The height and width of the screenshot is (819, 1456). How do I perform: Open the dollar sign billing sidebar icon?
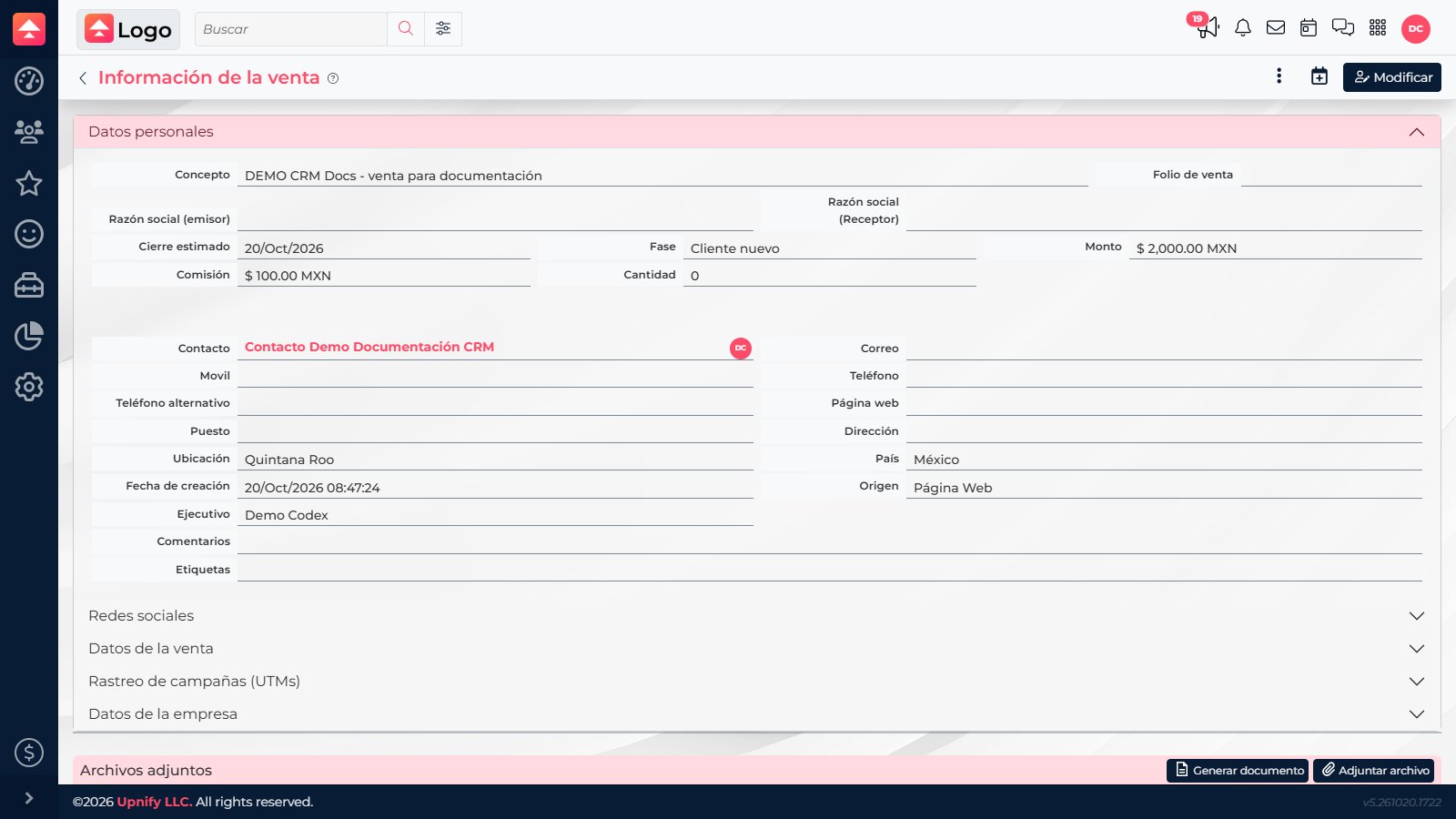coord(29,753)
